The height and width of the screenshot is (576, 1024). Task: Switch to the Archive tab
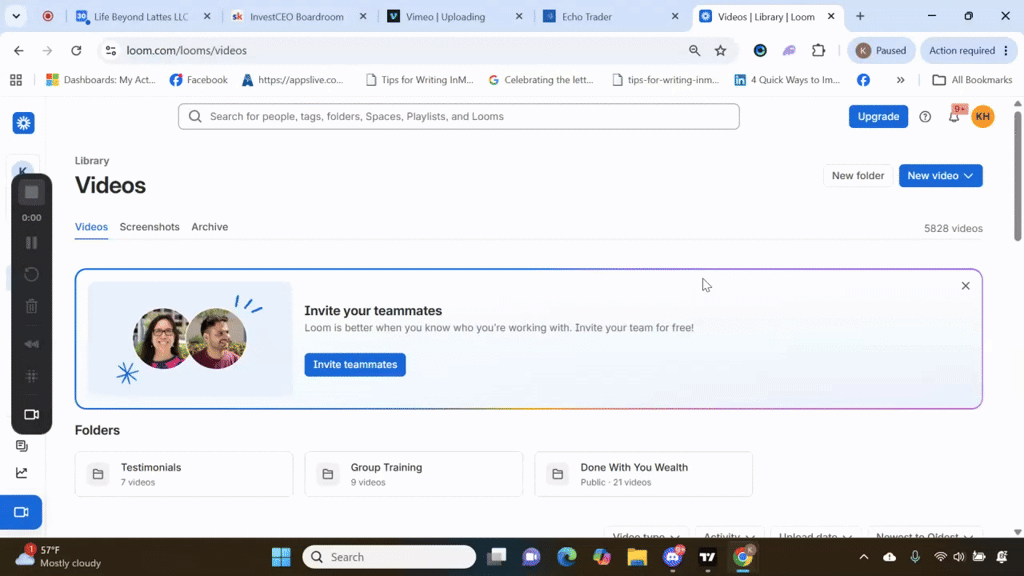210,227
